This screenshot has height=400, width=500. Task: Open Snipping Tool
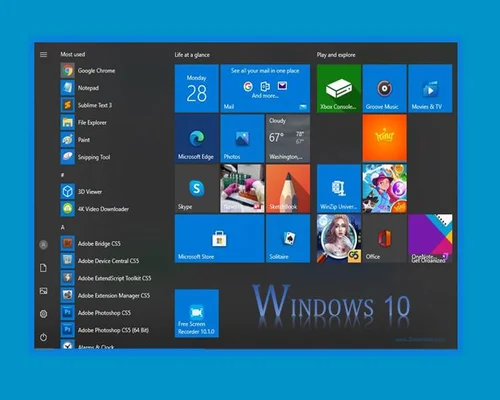[x=86, y=157]
